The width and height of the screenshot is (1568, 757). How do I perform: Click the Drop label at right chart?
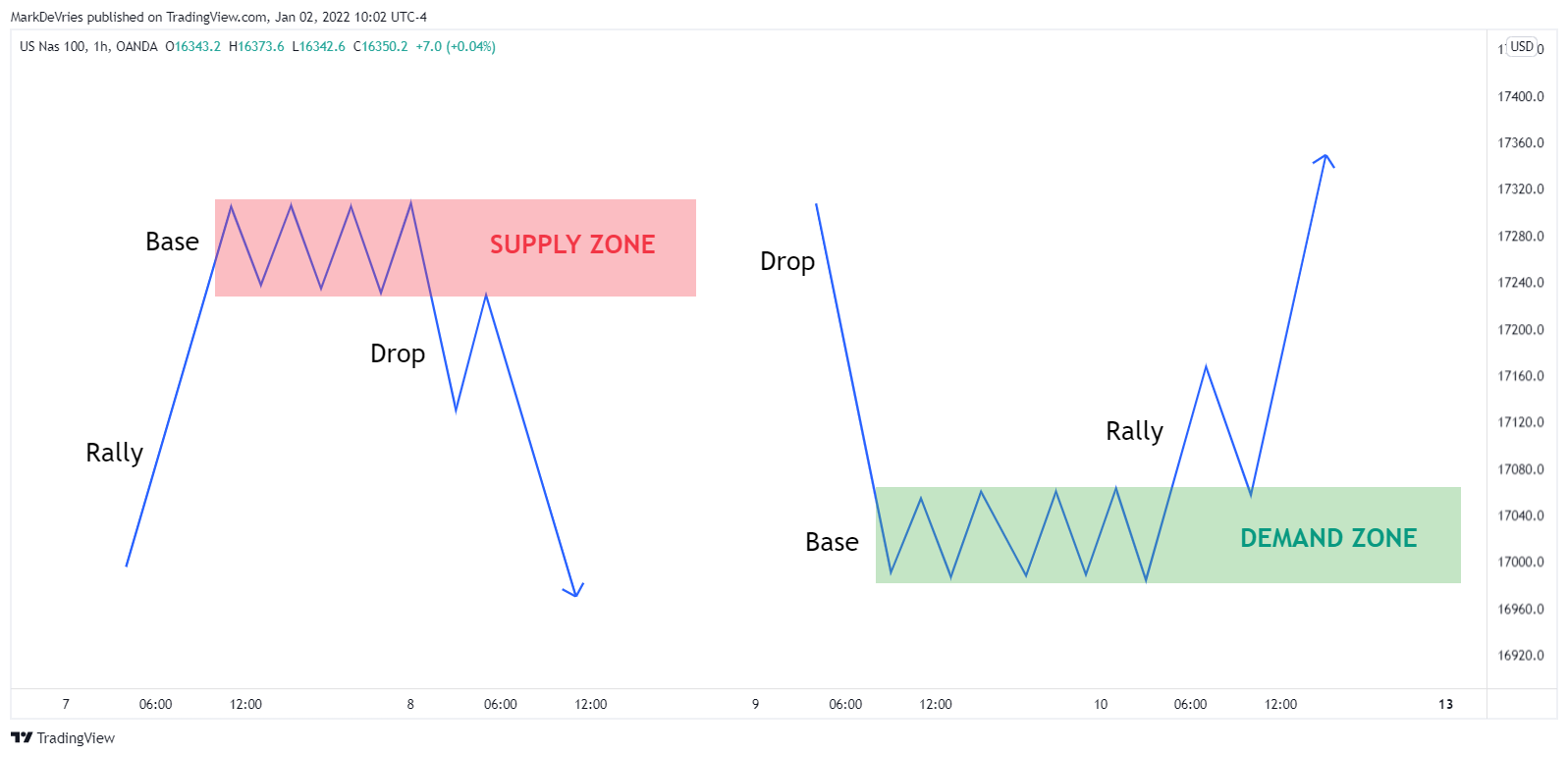787,261
